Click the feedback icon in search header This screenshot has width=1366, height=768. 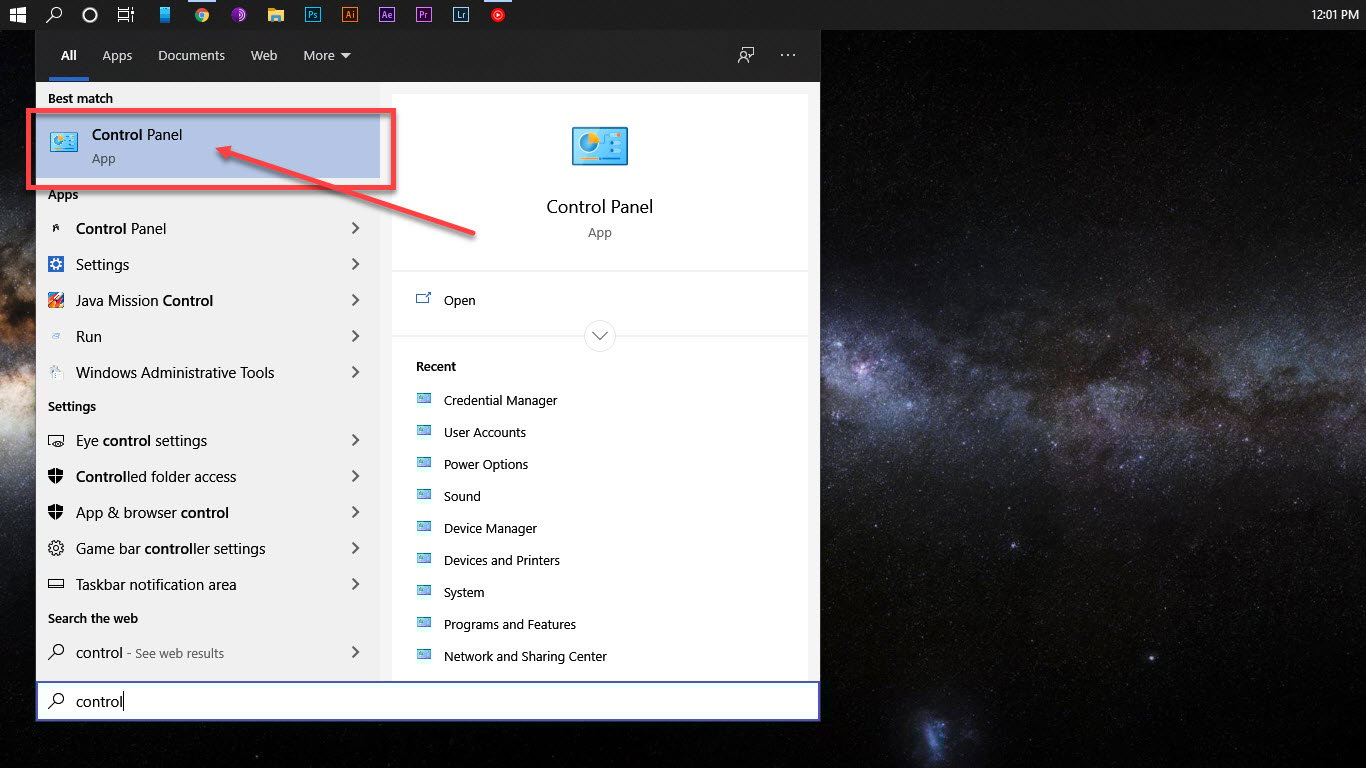coord(745,55)
